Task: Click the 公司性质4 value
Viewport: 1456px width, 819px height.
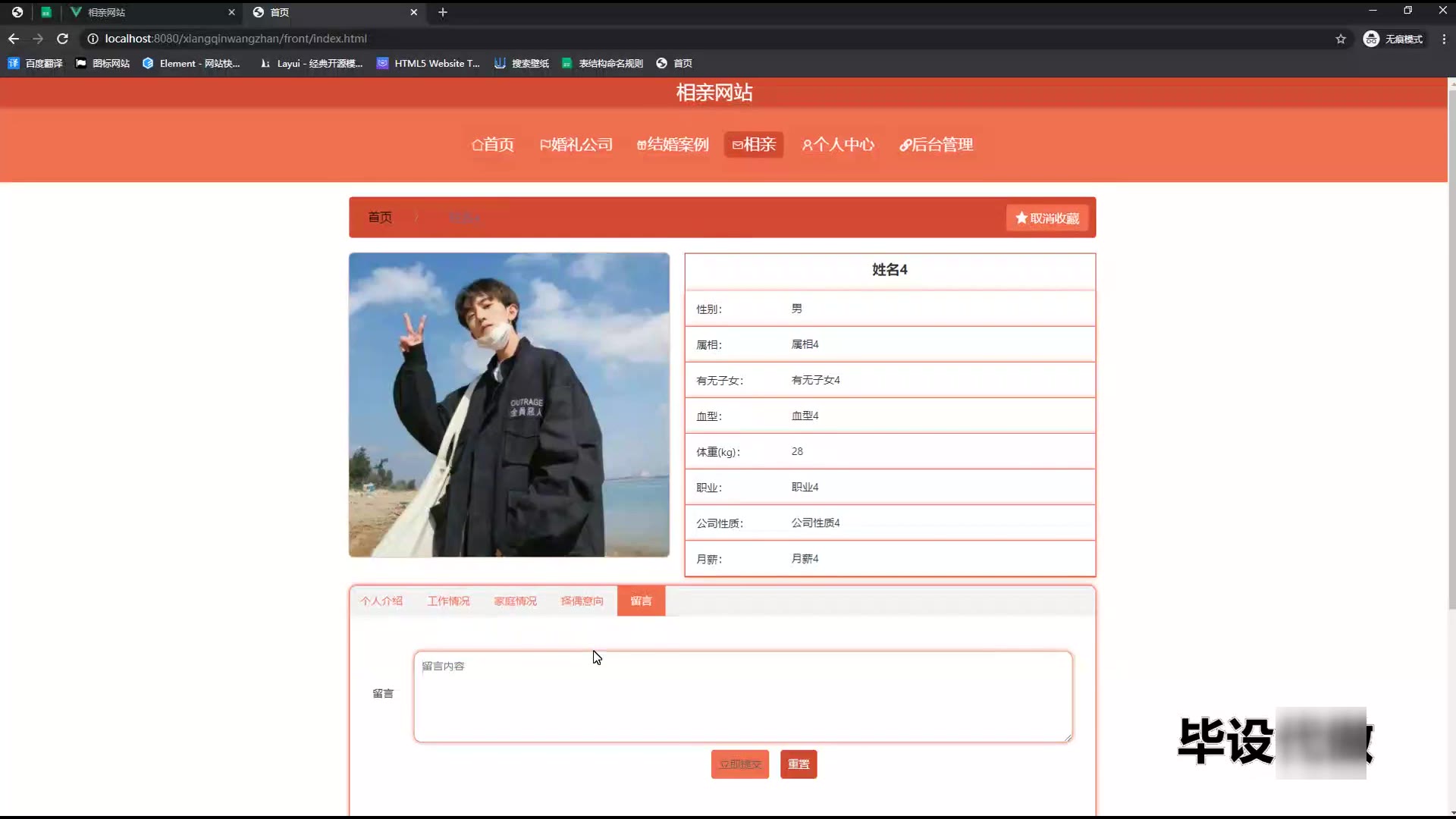Action: coord(815,522)
